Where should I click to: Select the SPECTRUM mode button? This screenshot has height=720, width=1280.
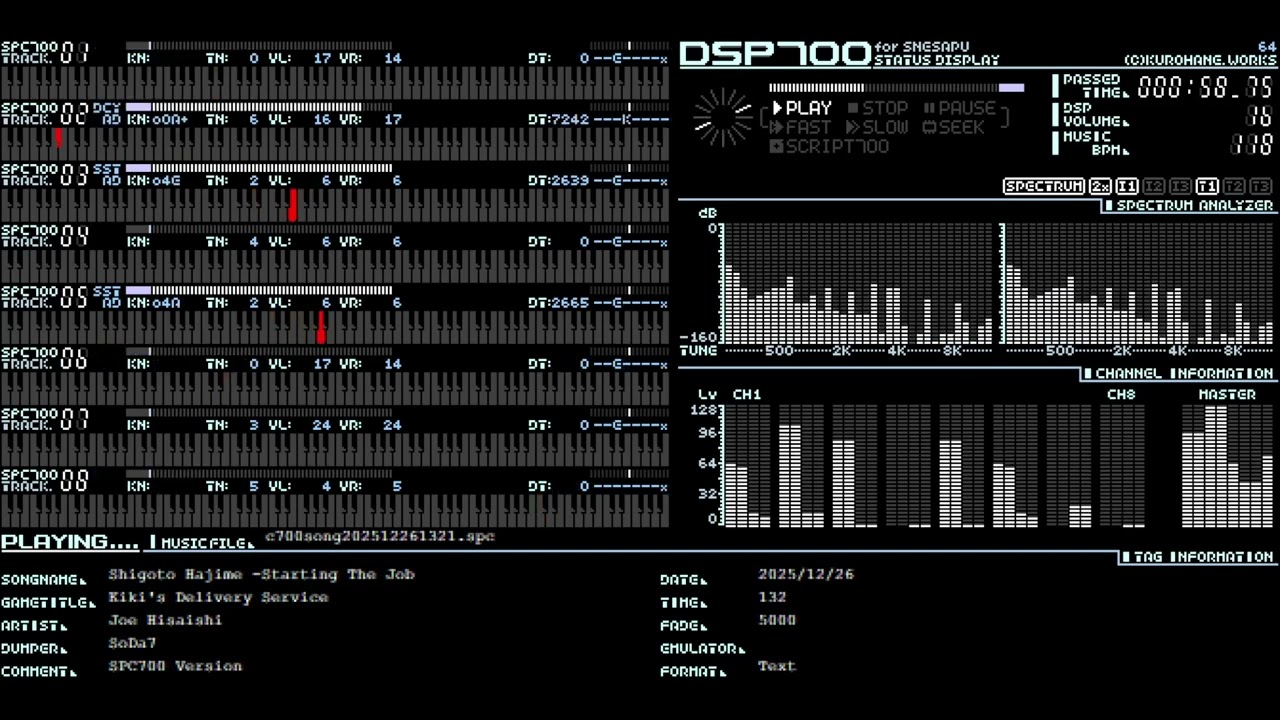pos(1044,186)
